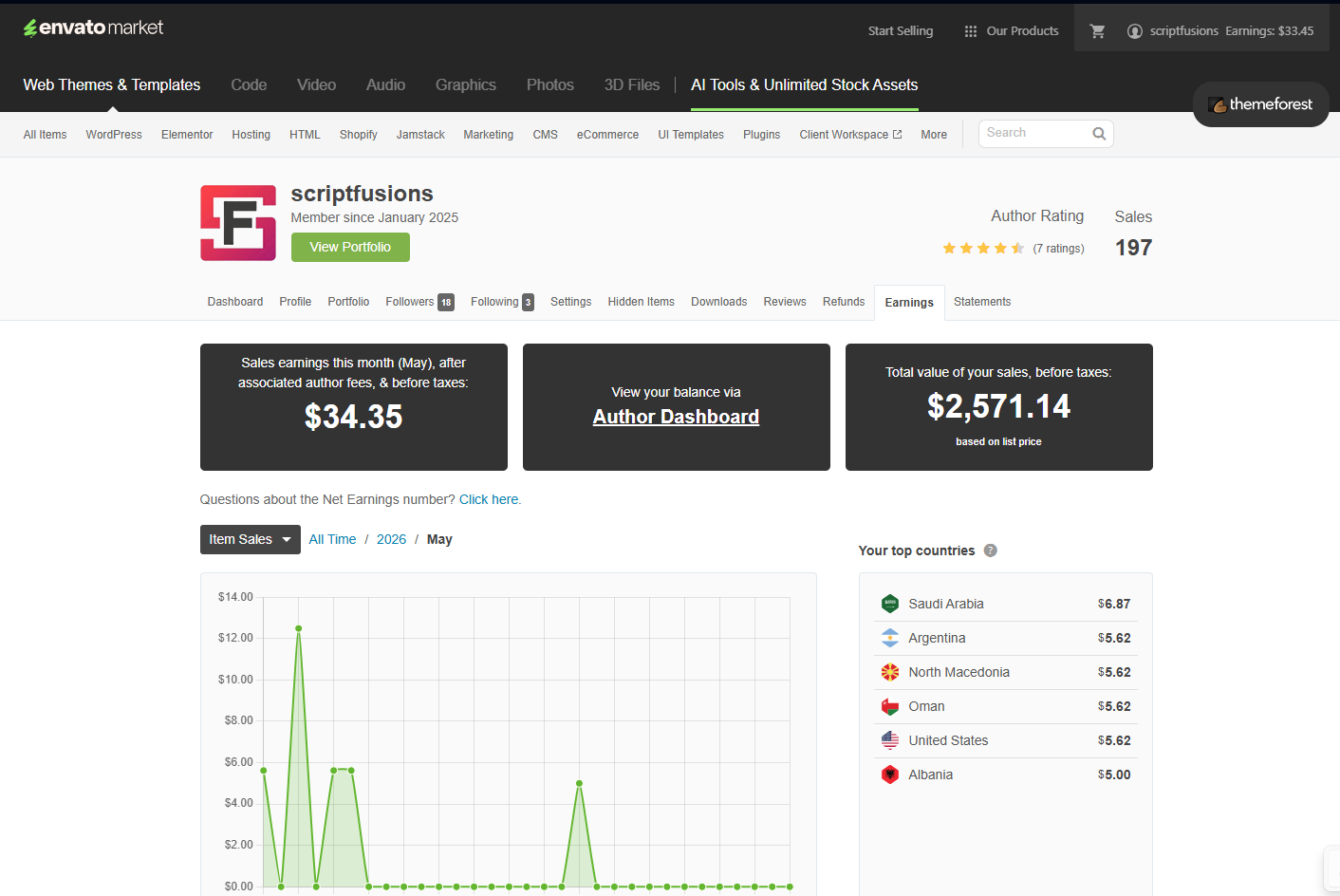Click the $12.50 peak chart data point
1340x896 pixels.
coord(299,628)
